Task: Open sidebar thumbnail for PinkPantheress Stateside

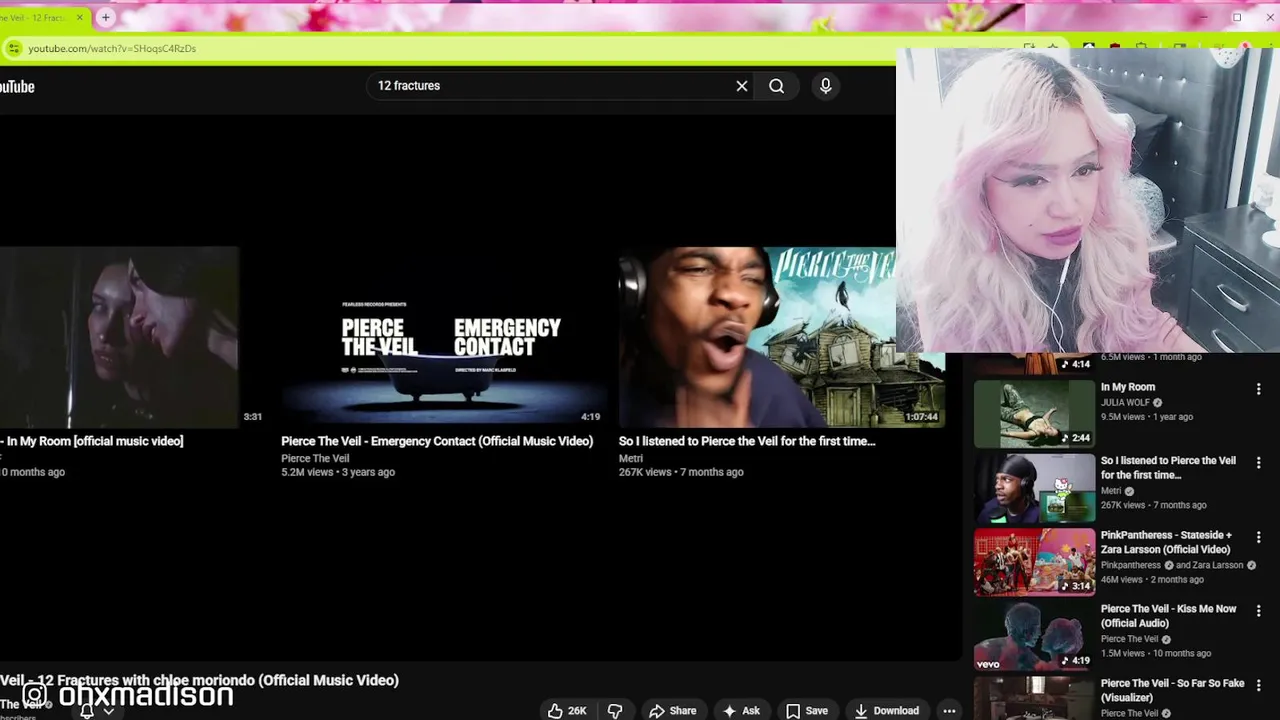Action: (x=1035, y=562)
